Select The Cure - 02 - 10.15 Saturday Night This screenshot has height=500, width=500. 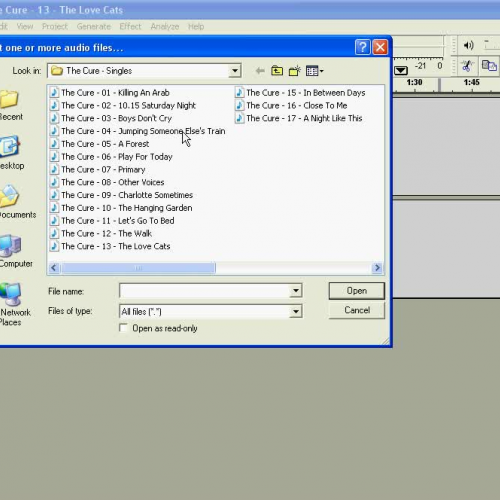point(123,105)
